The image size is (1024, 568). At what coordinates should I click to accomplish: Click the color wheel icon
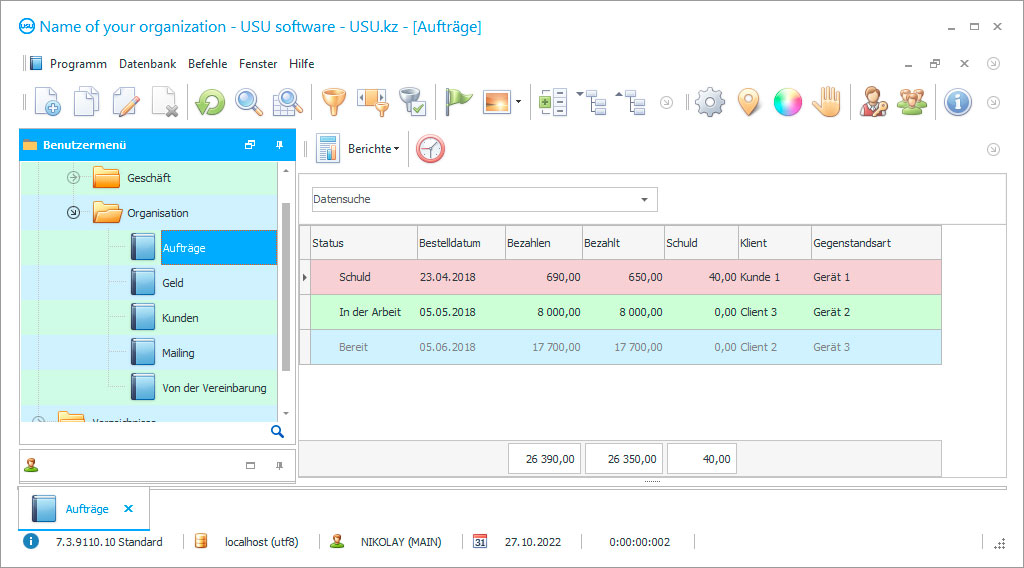pyautogui.click(x=788, y=103)
